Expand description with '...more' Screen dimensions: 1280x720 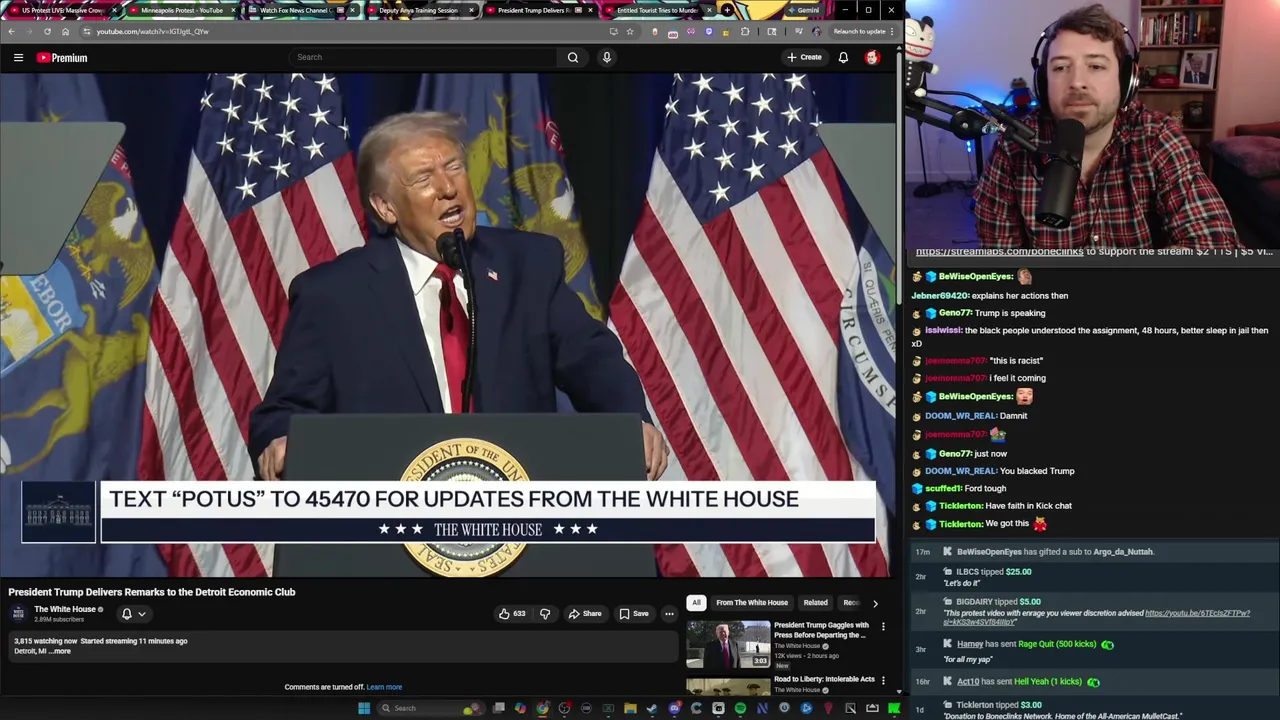[x=60, y=651]
